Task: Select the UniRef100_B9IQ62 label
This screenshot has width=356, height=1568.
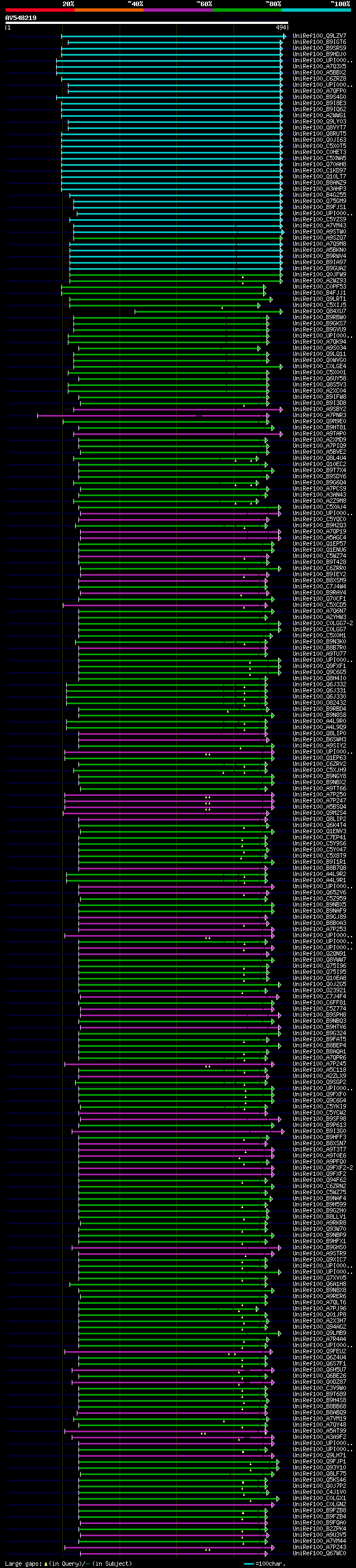Action: click(x=319, y=110)
